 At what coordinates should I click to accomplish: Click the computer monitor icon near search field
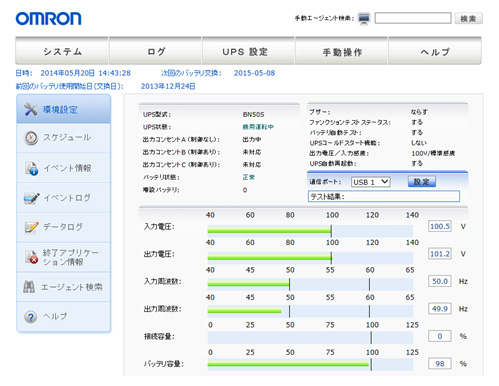[x=364, y=19]
